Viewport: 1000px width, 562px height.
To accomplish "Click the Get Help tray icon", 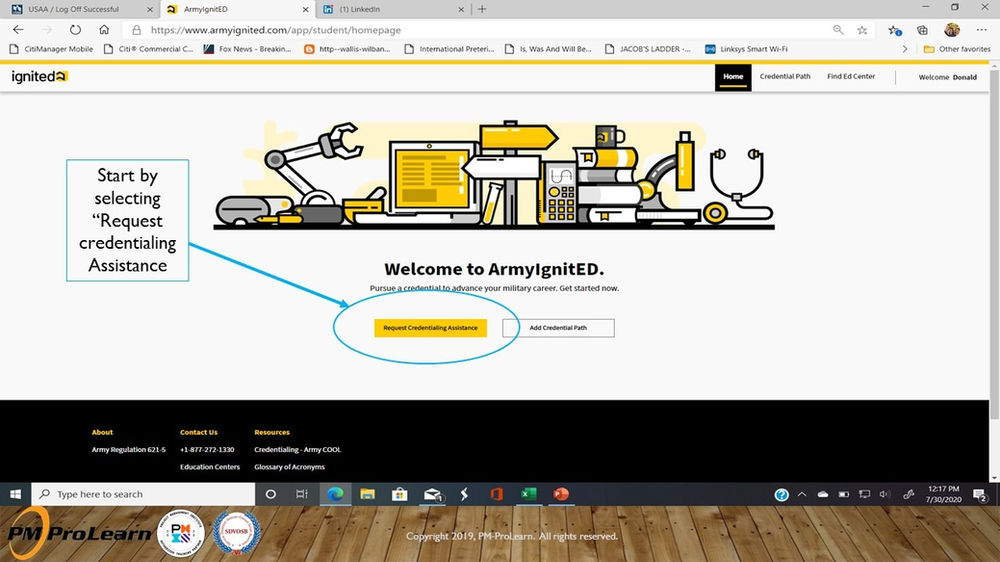I will click(x=781, y=494).
